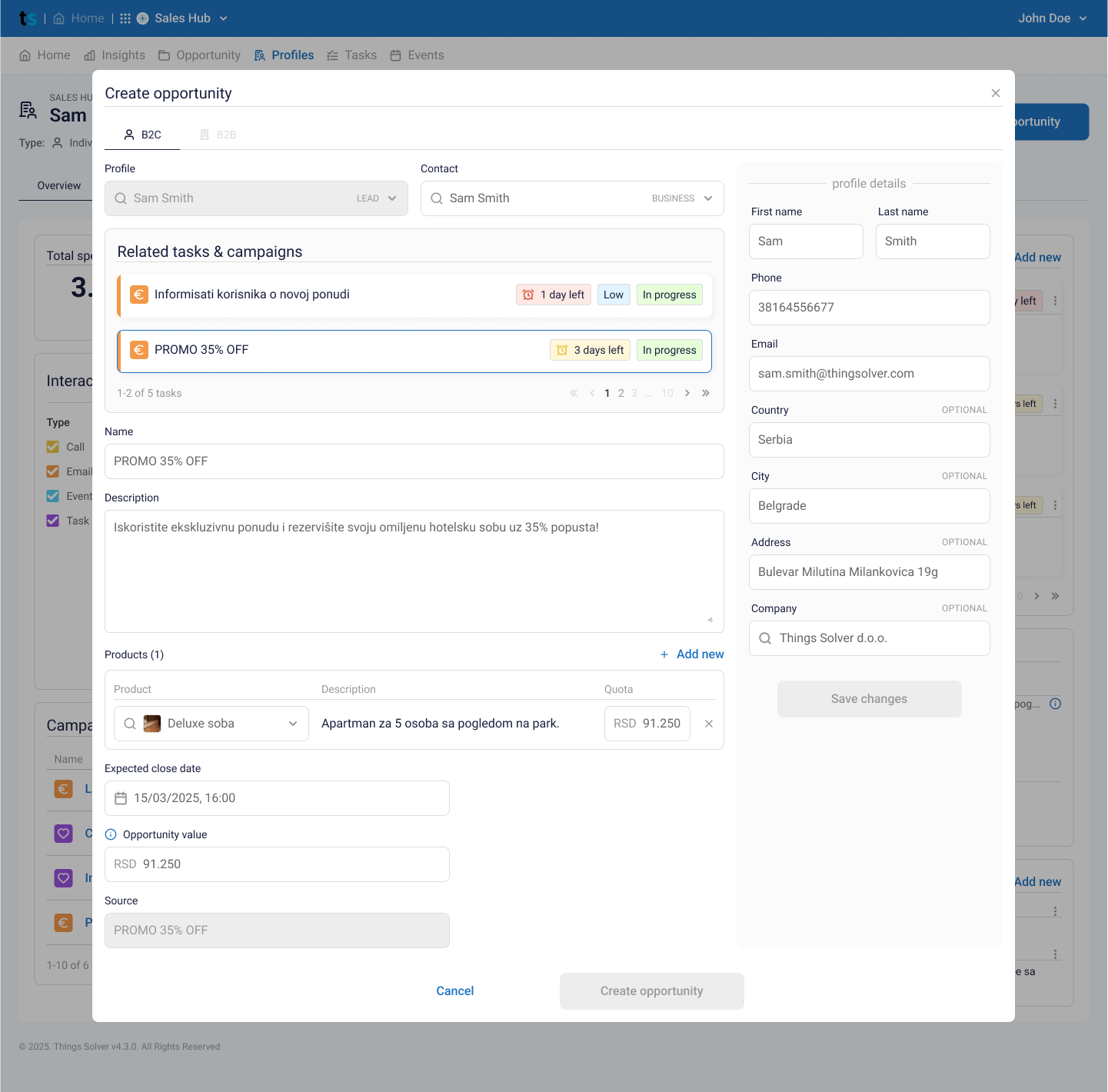Viewport: 1108px width, 1092px height.
Task: Switch to the B2B tab
Action: tap(218, 135)
